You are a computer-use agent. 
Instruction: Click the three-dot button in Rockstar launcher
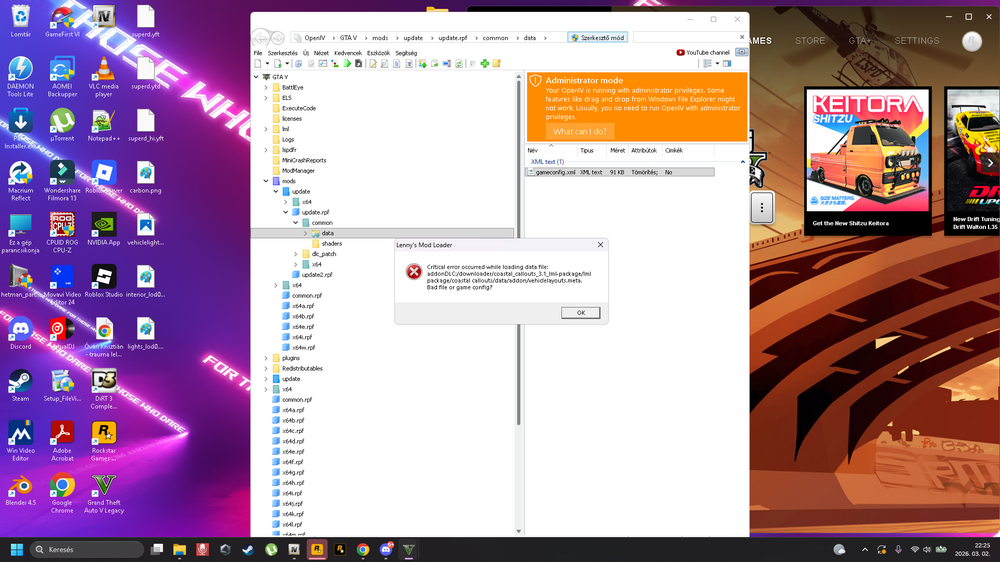761,207
